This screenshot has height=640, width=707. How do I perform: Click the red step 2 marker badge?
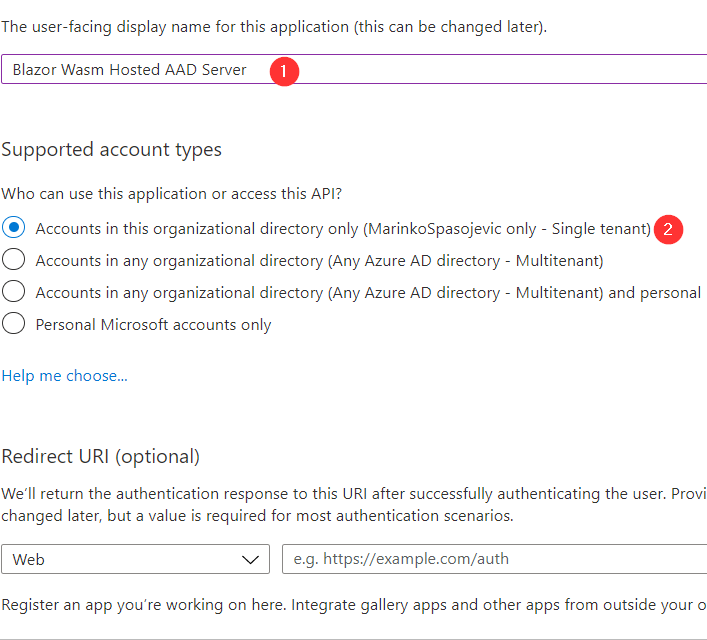pos(668,229)
